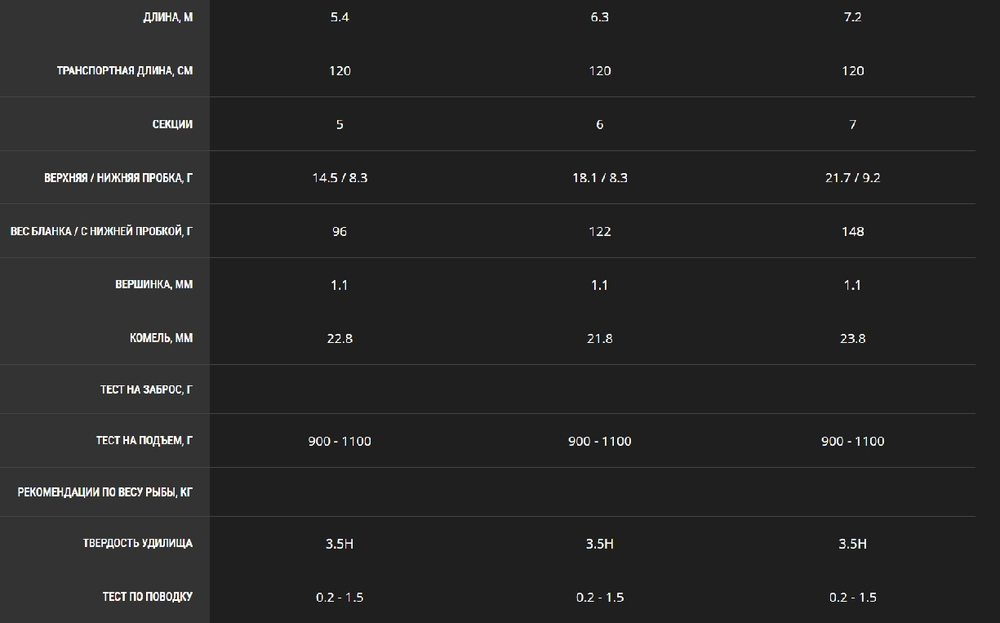Screen dimensions: 1000x623
Task: Select the 7.2 length value
Action: (x=853, y=17)
